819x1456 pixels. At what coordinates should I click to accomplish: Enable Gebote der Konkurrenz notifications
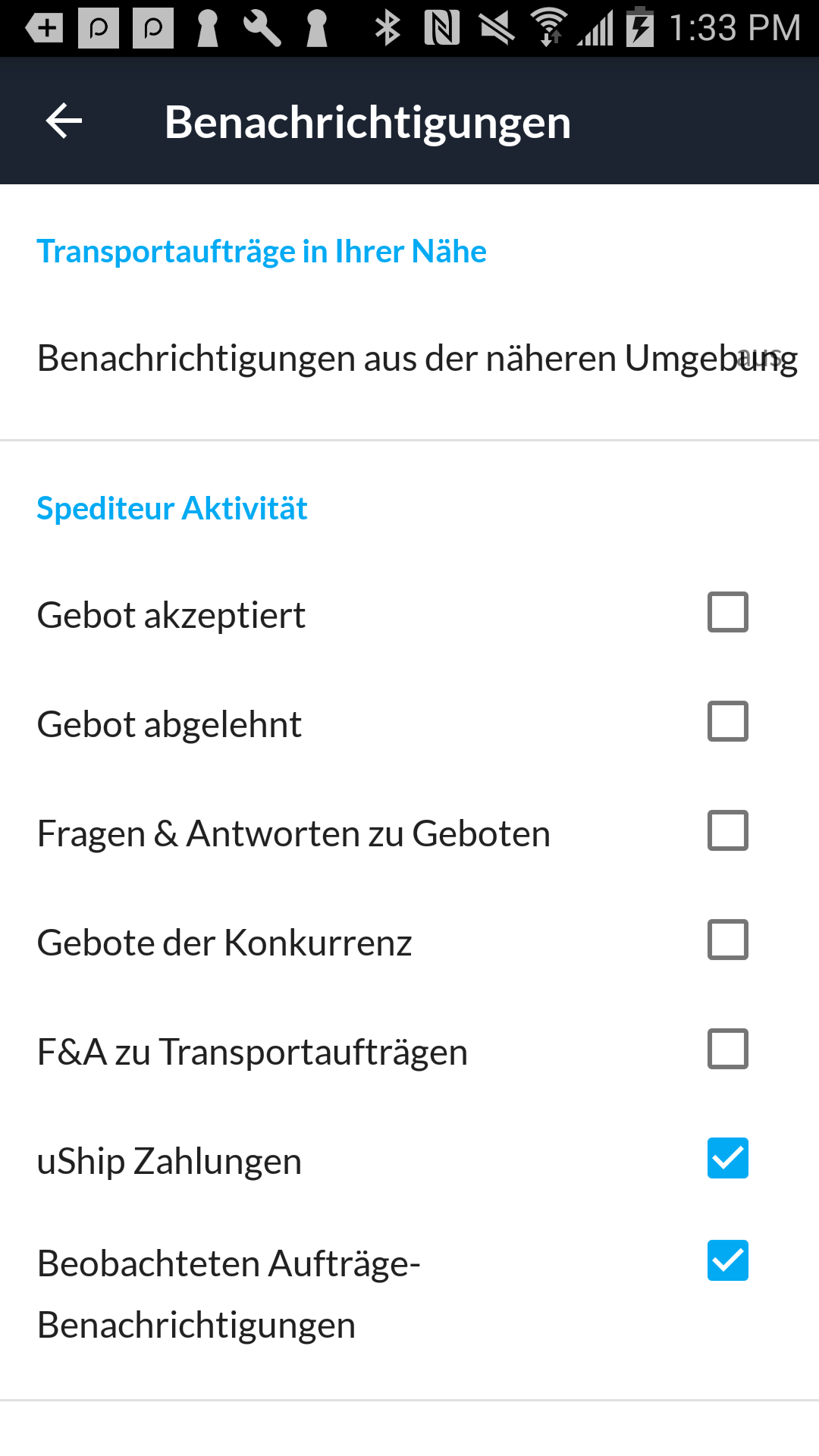click(727, 940)
